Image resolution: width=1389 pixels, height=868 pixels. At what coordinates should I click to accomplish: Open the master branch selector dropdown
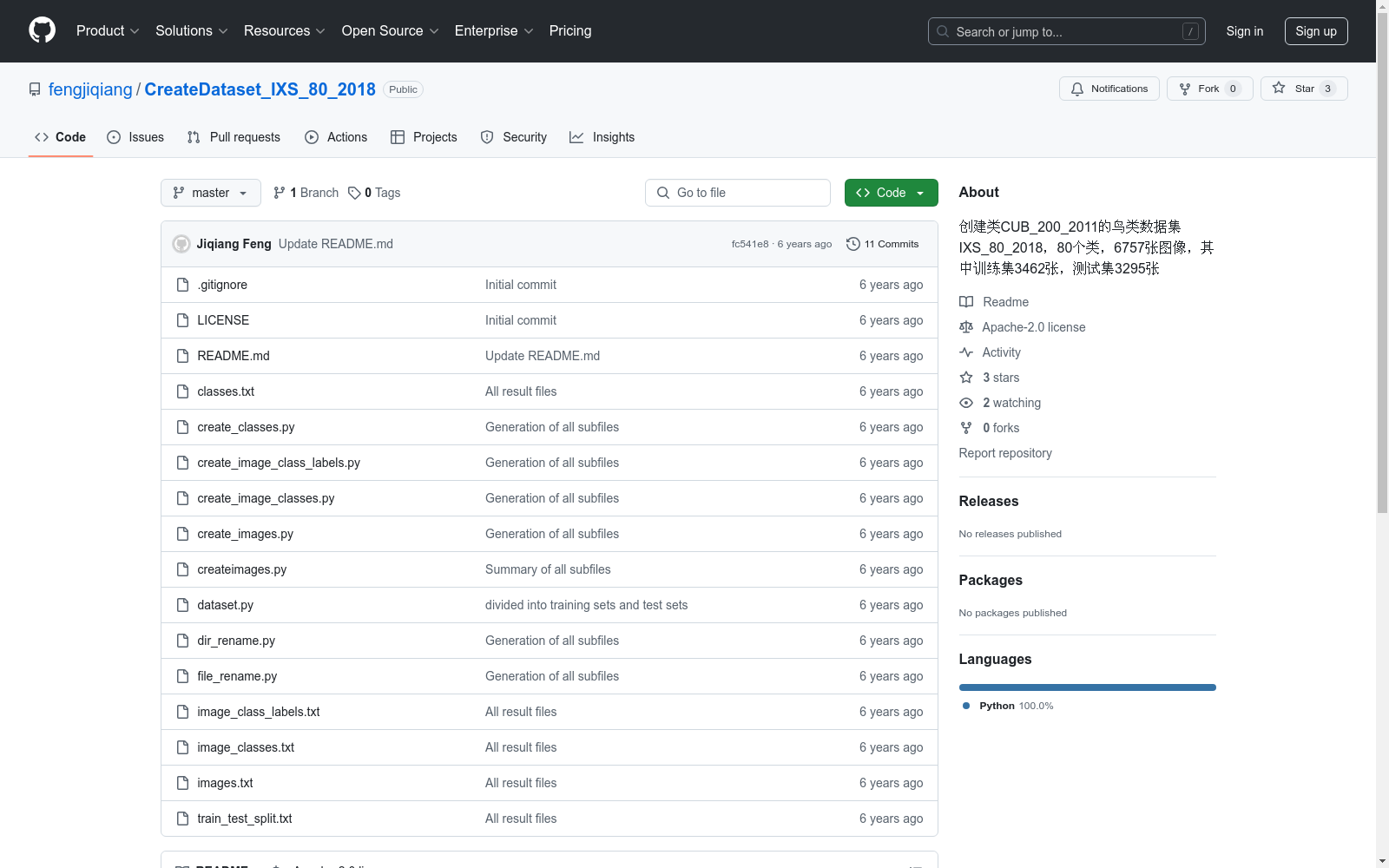(211, 193)
